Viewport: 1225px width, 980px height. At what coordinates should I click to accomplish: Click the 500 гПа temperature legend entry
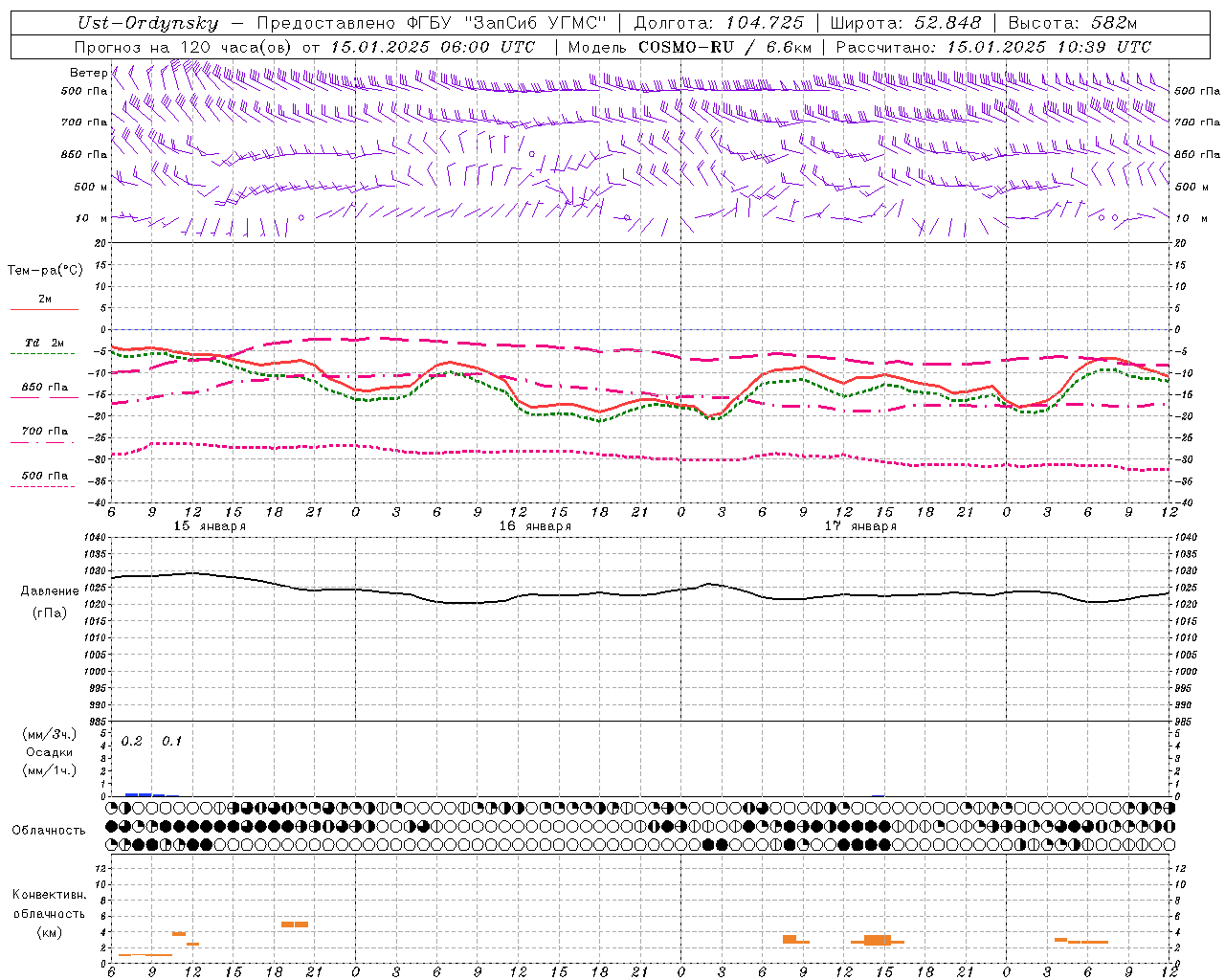click(x=45, y=476)
